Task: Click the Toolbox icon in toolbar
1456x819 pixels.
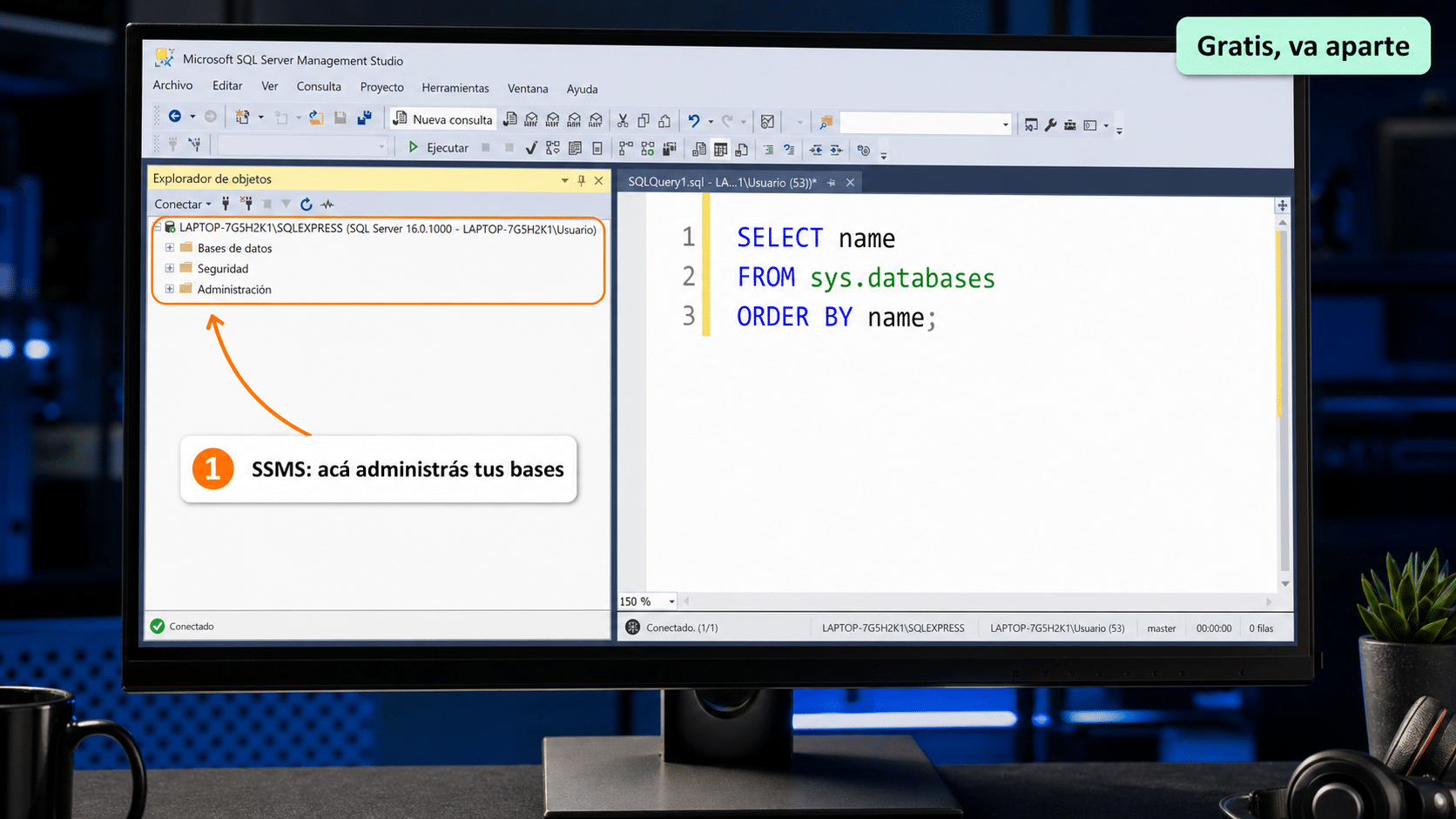Action: [x=1070, y=125]
